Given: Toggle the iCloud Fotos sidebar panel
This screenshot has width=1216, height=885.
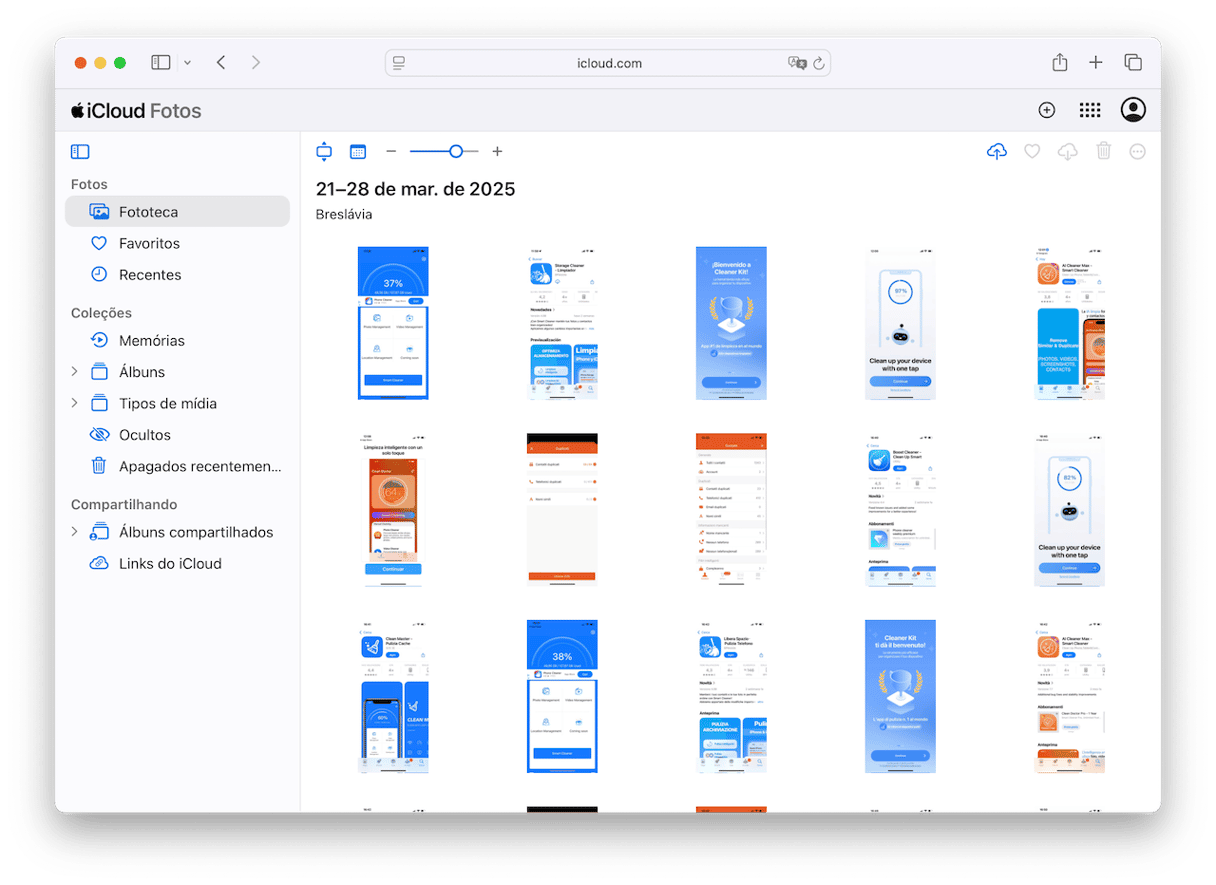Looking at the screenshot, I should [80, 152].
